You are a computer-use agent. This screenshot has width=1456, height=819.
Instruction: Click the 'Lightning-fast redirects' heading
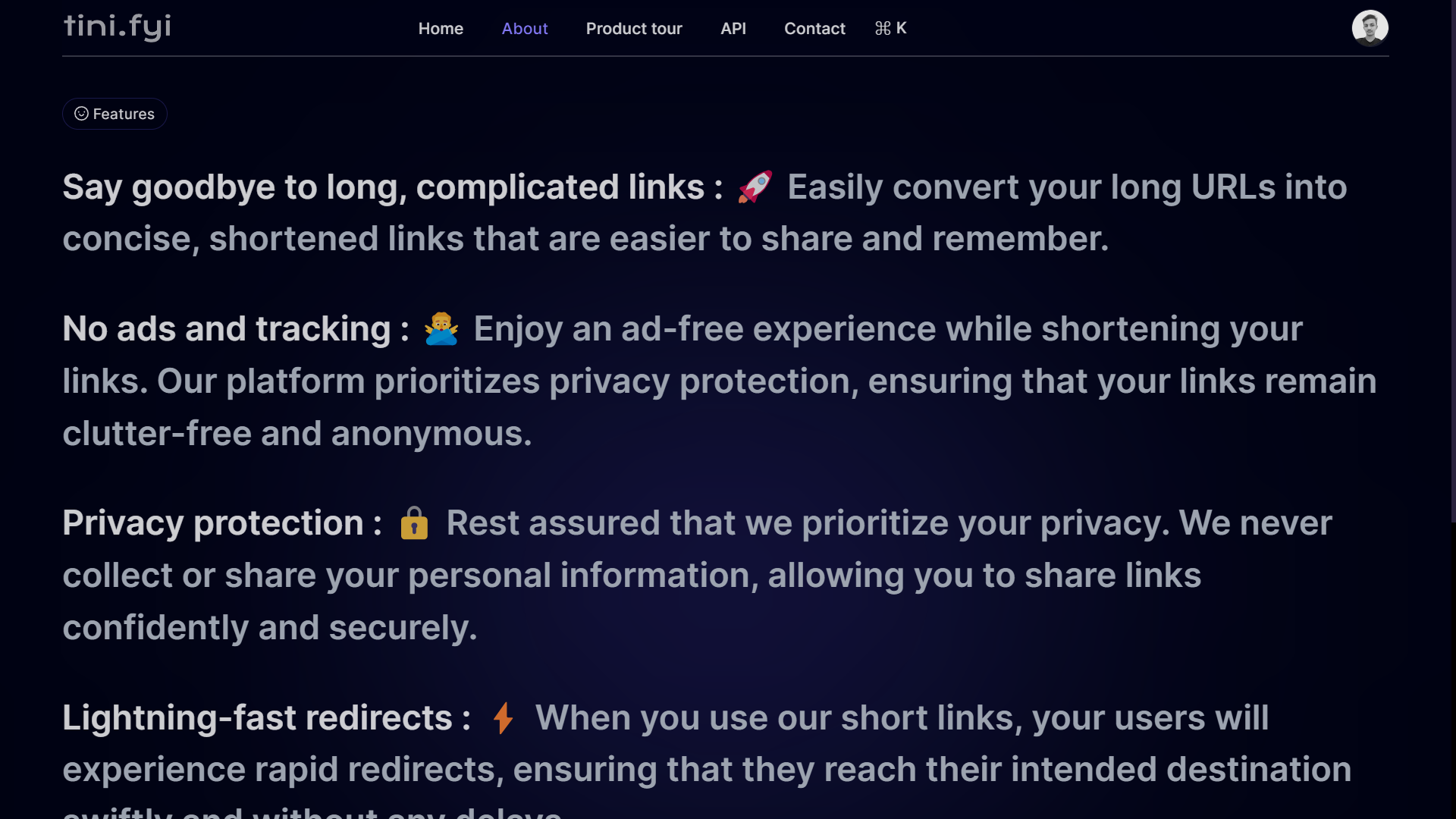pyautogui.click(x=257, y=718)
